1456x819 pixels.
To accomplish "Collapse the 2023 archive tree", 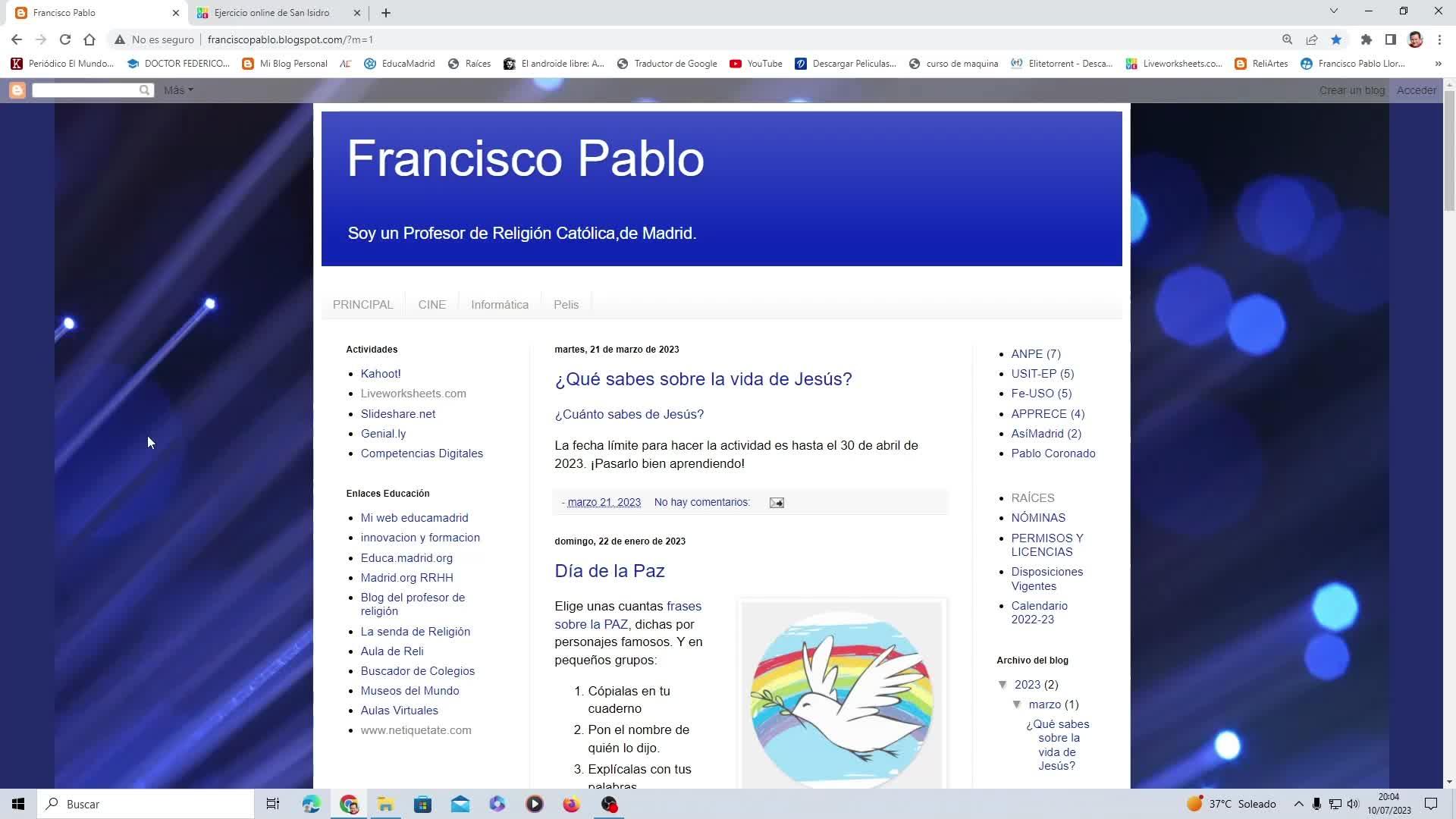I will click(1003, 685).
